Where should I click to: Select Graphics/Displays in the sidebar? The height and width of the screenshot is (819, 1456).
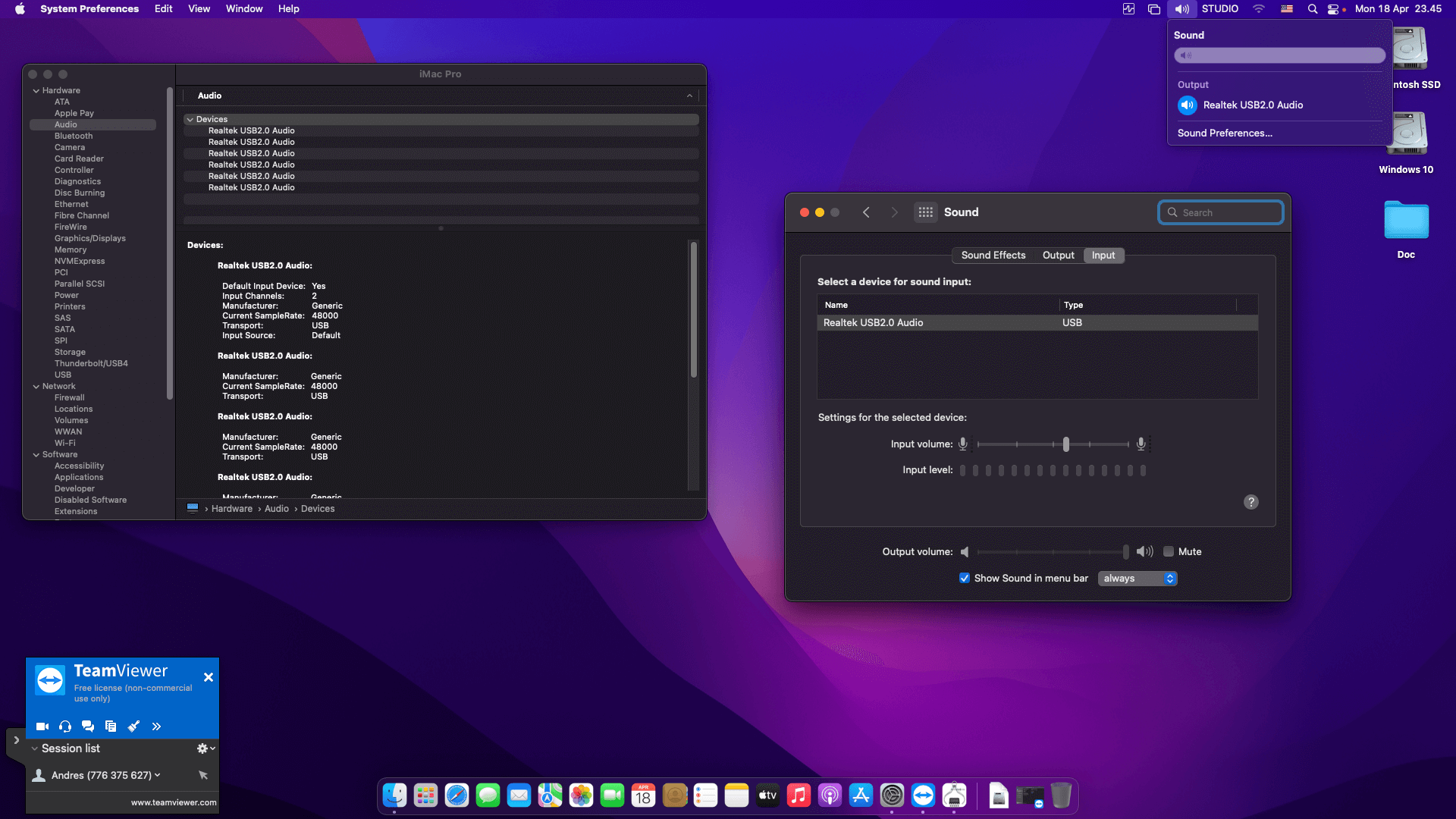pyautogui.click(x=90, y=239)
